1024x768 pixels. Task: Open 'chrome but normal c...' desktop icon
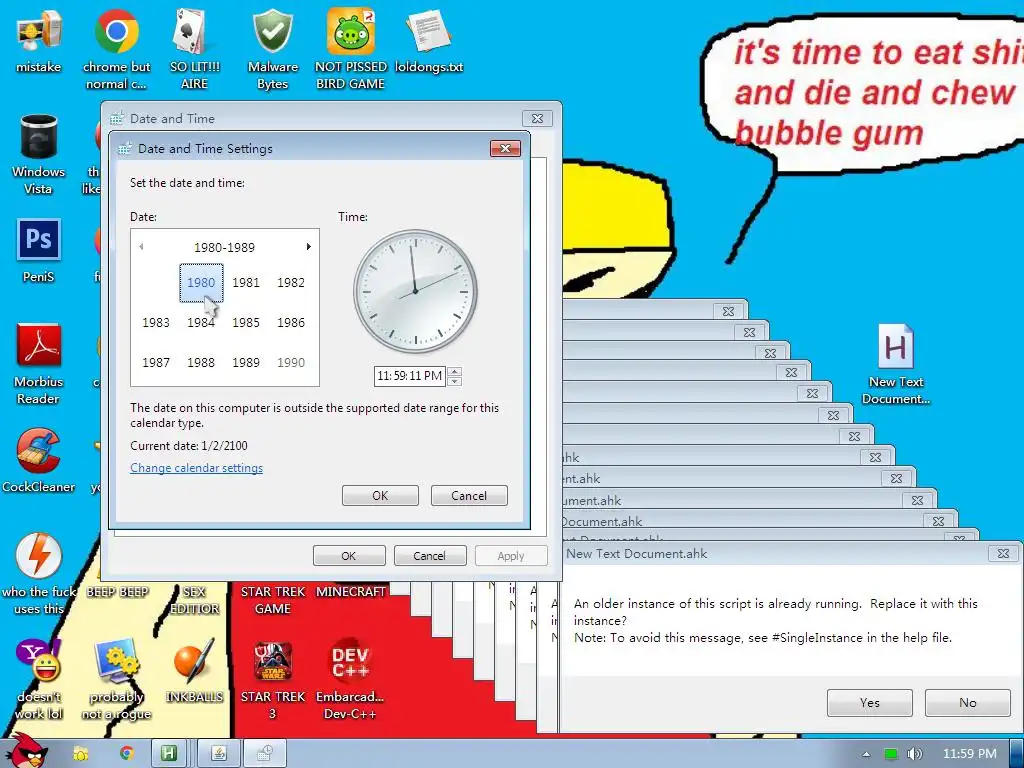(116, 49)
